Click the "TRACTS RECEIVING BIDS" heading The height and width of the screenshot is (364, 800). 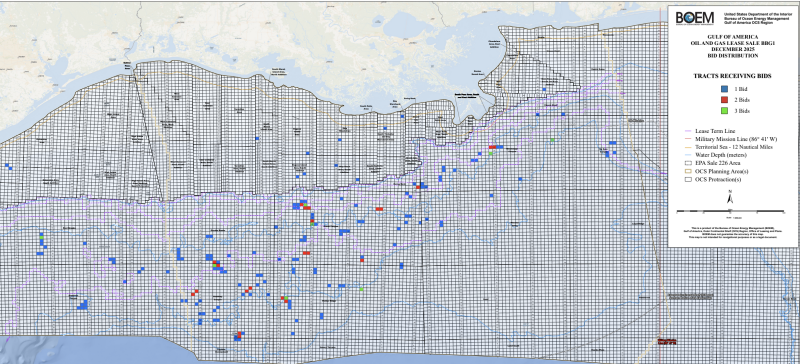pos(732,76)
